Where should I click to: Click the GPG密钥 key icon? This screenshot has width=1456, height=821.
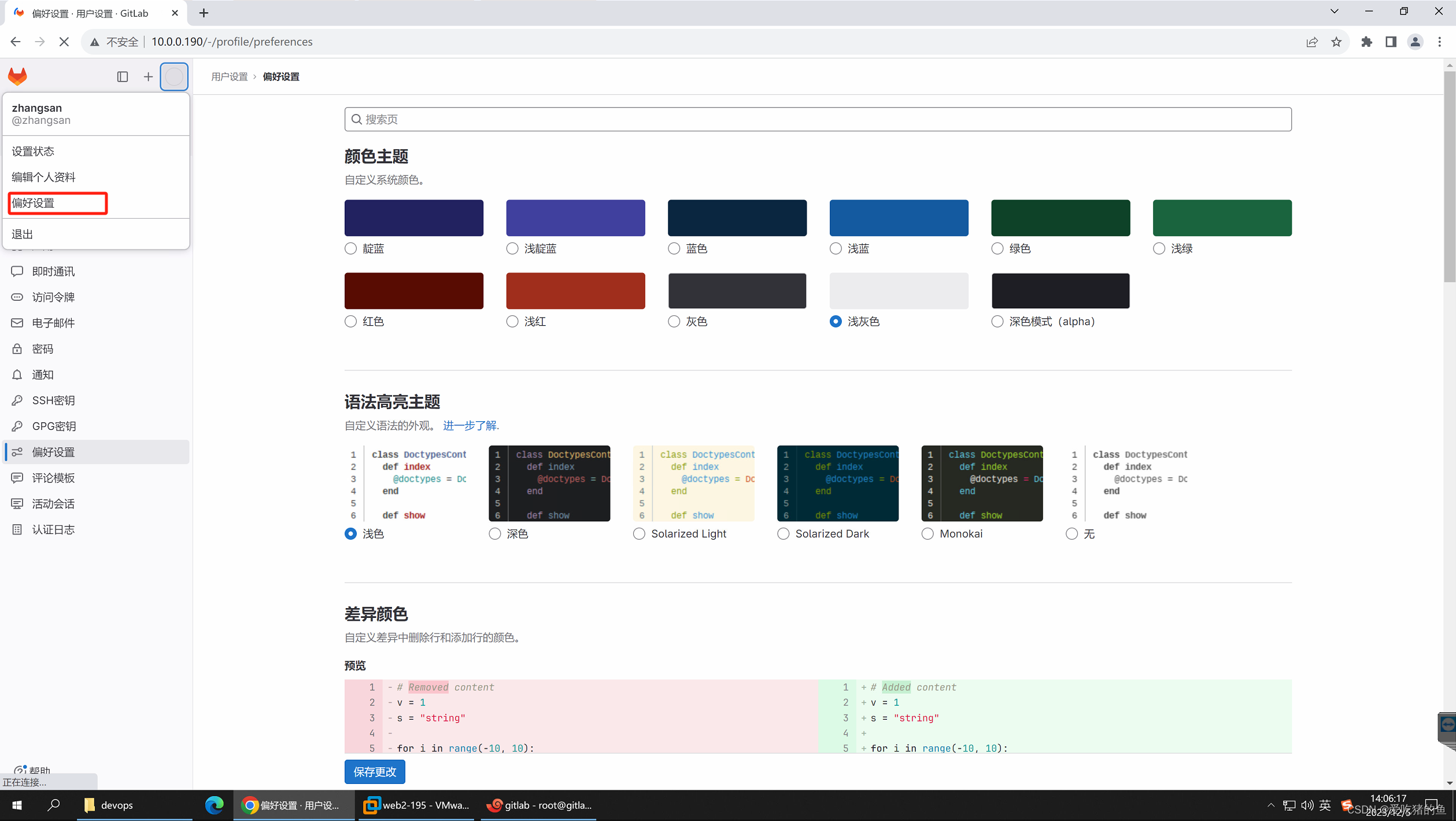[x=17, y=426]
